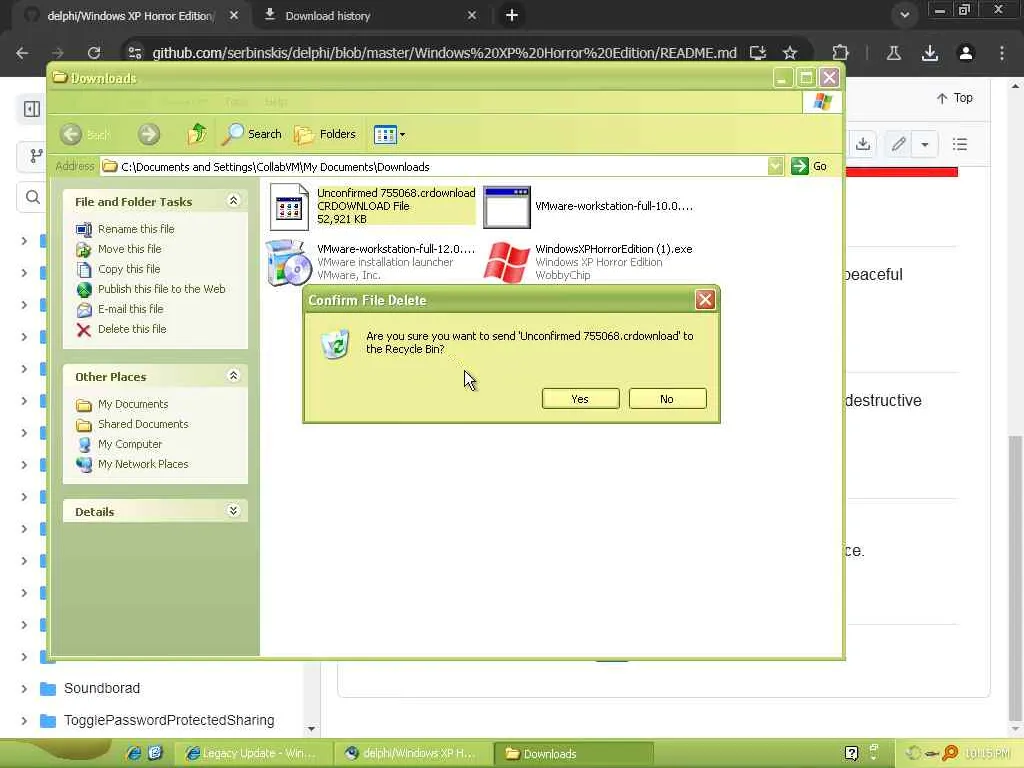Select WindowsXPHorrorEdition (1).exe icon
Screen dimensions: 1024x768
[506, 263]
